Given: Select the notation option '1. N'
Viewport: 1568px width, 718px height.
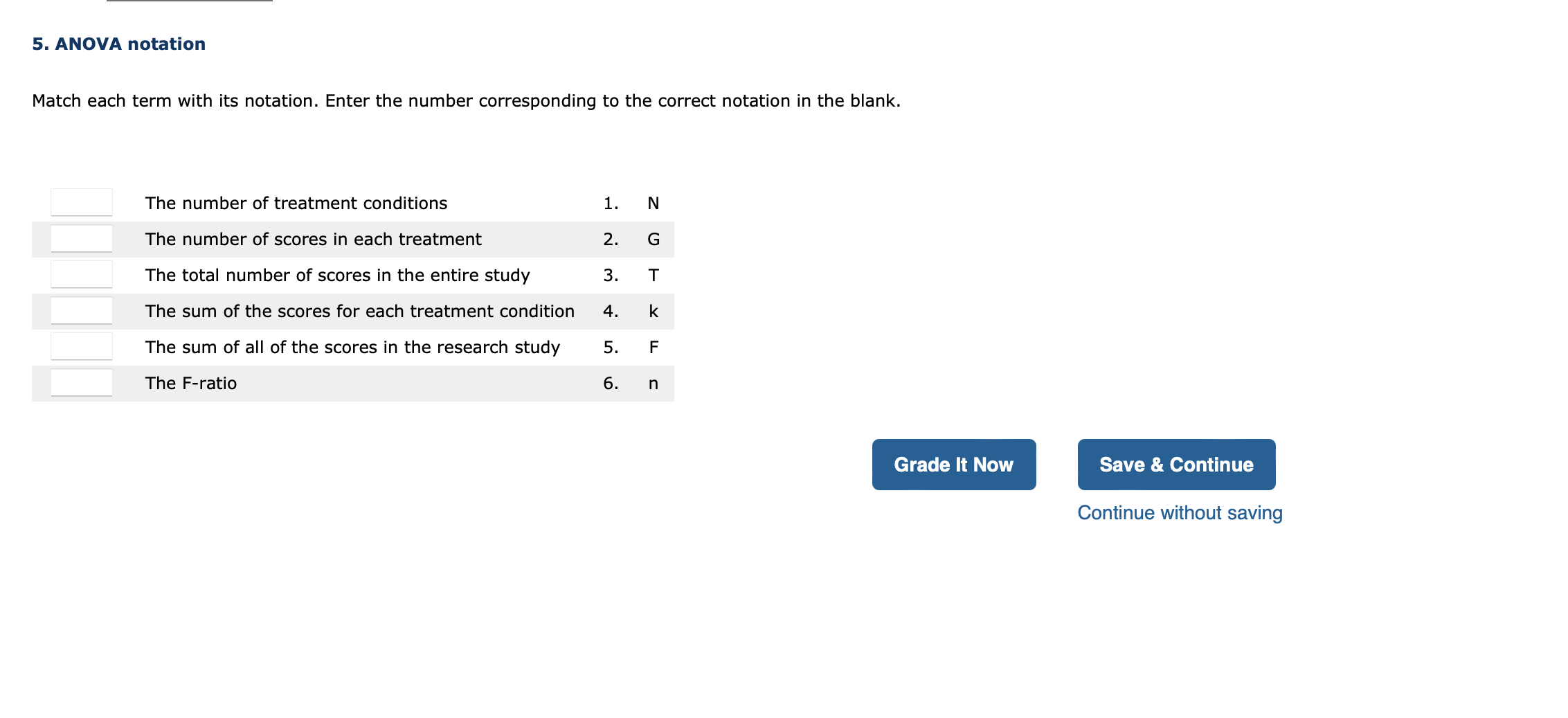Looking at the screenshot, I should 630,203.
